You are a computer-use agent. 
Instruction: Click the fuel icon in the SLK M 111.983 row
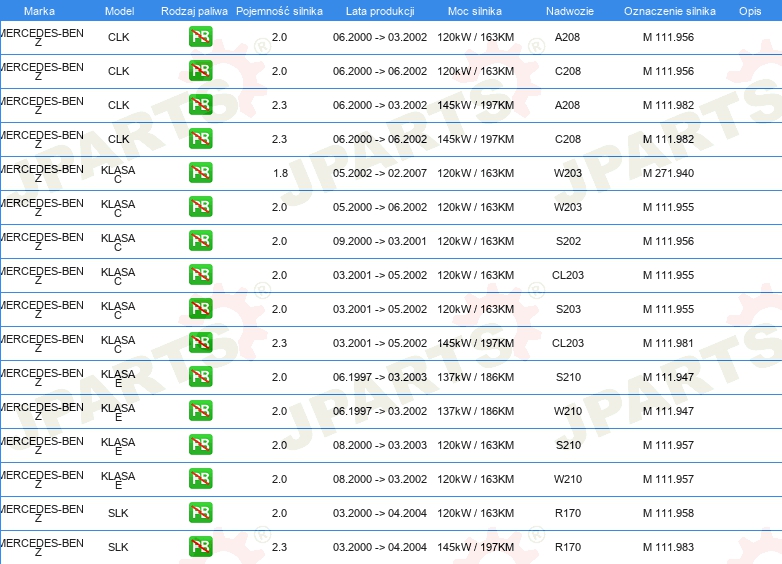pos(200,547)
